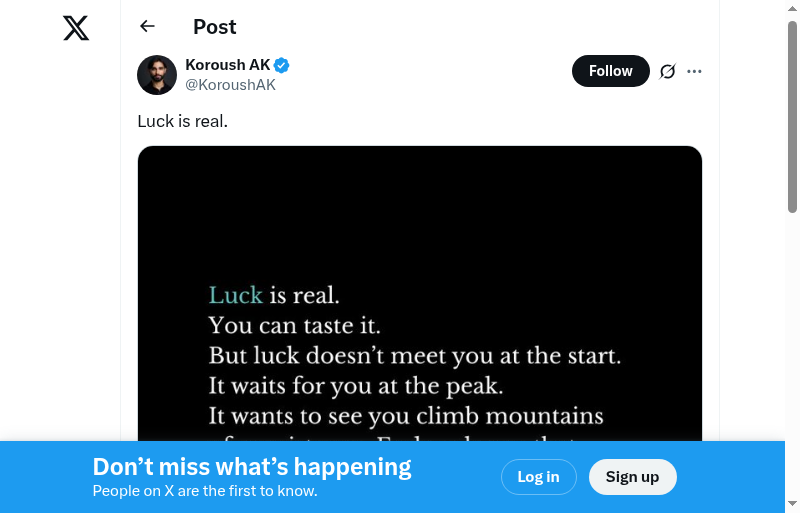The height and width of the screenshot is (513, 800).
Task: Click Koroush AK's profile avatar
Action: (157, 75)
